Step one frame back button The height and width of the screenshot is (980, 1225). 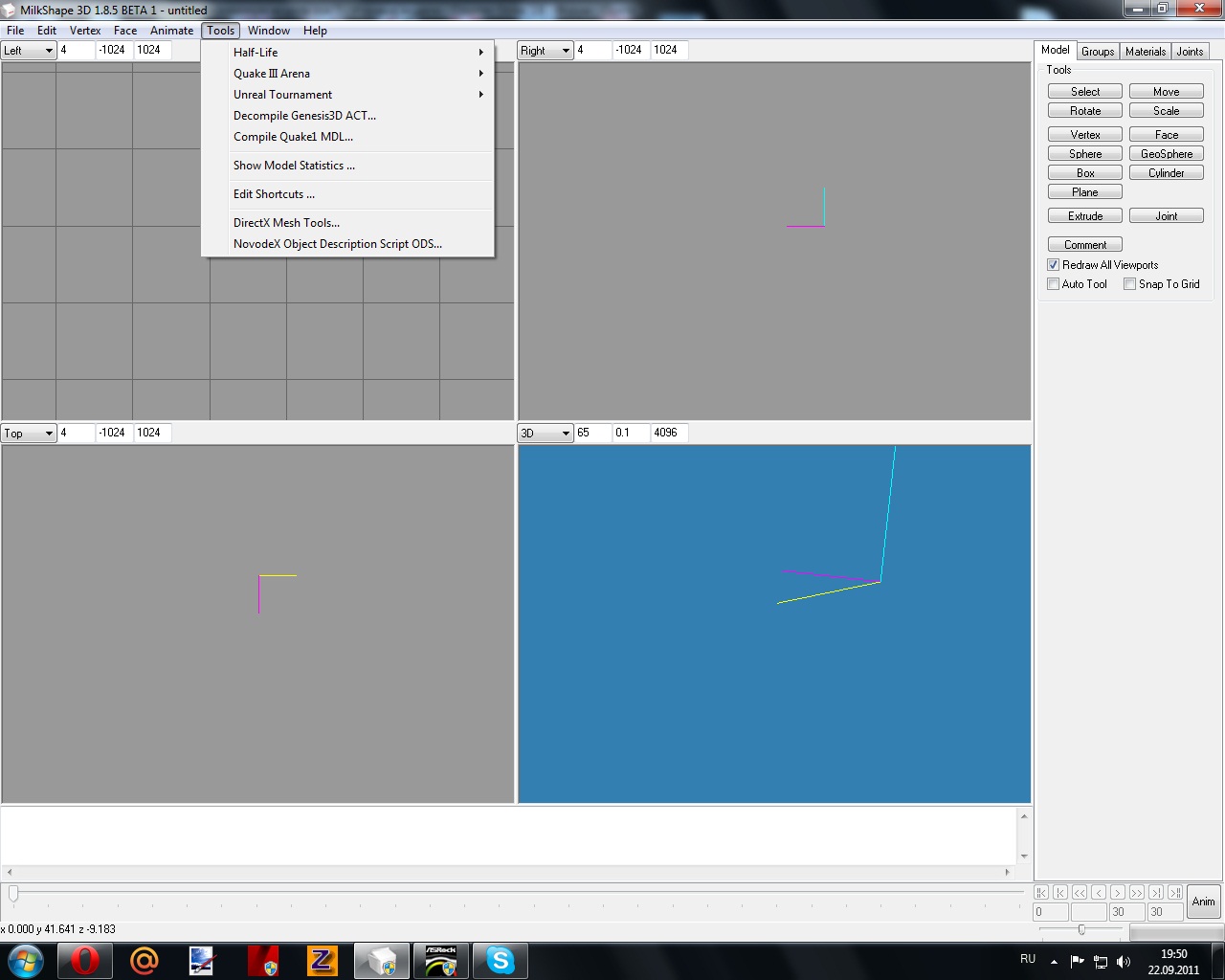tap(1099, 892)
